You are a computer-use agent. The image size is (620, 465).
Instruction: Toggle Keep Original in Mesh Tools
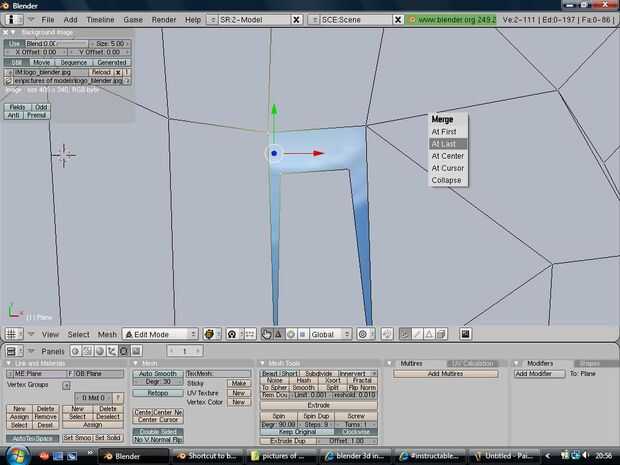click(297, 432)
